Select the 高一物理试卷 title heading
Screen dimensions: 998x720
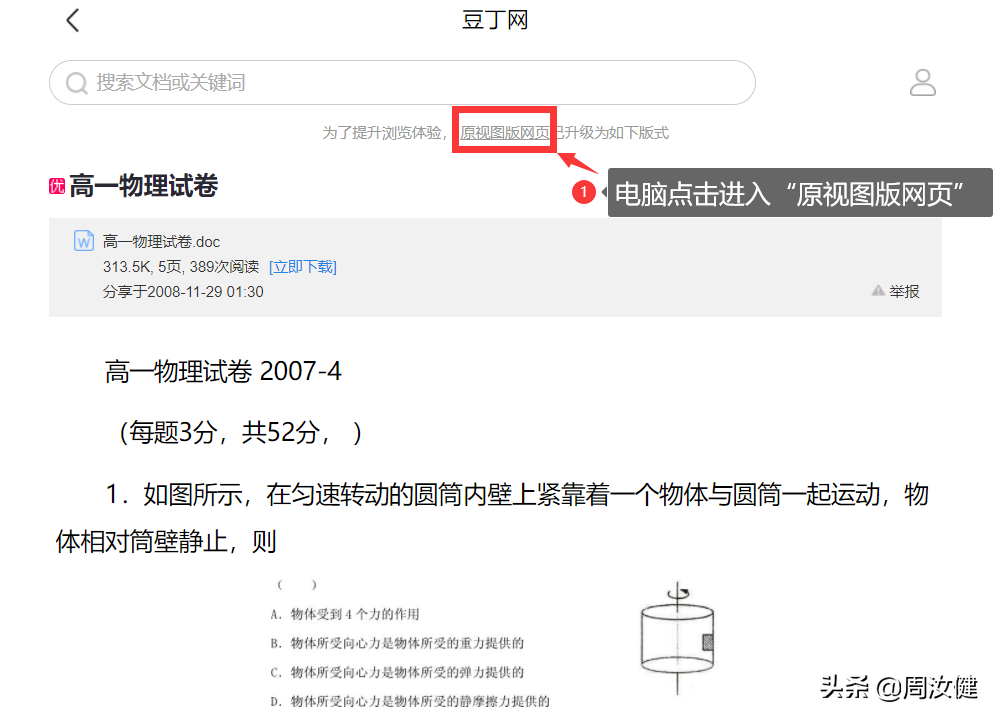tap(144, 186)
